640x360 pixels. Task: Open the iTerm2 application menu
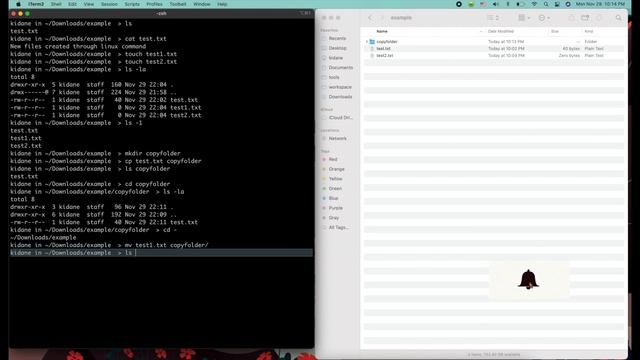36,4
